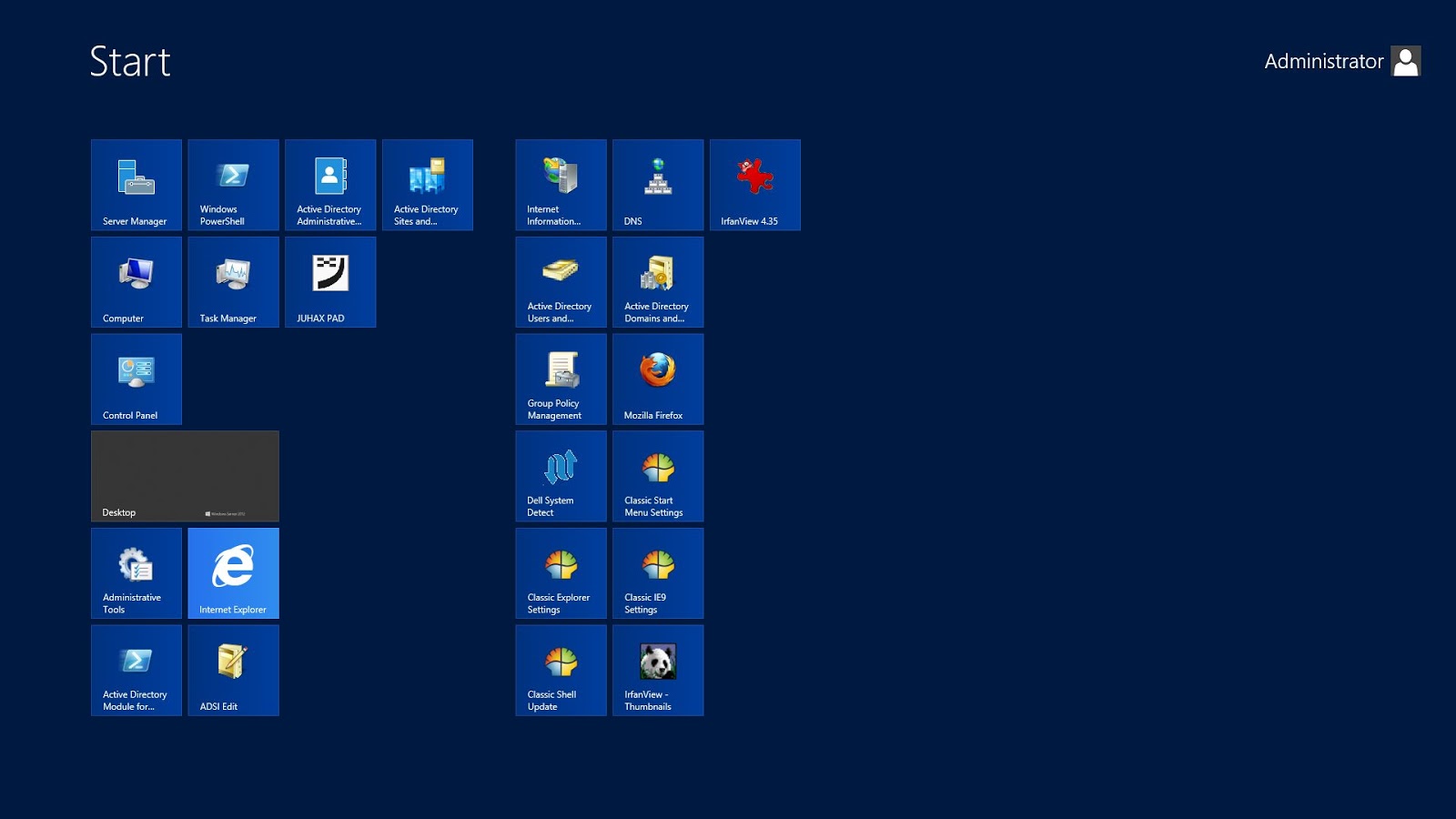The height and width of the screenshot is (819, 1456).
Task: Open the ADSI Edit tile
Action: click(234, 671)
